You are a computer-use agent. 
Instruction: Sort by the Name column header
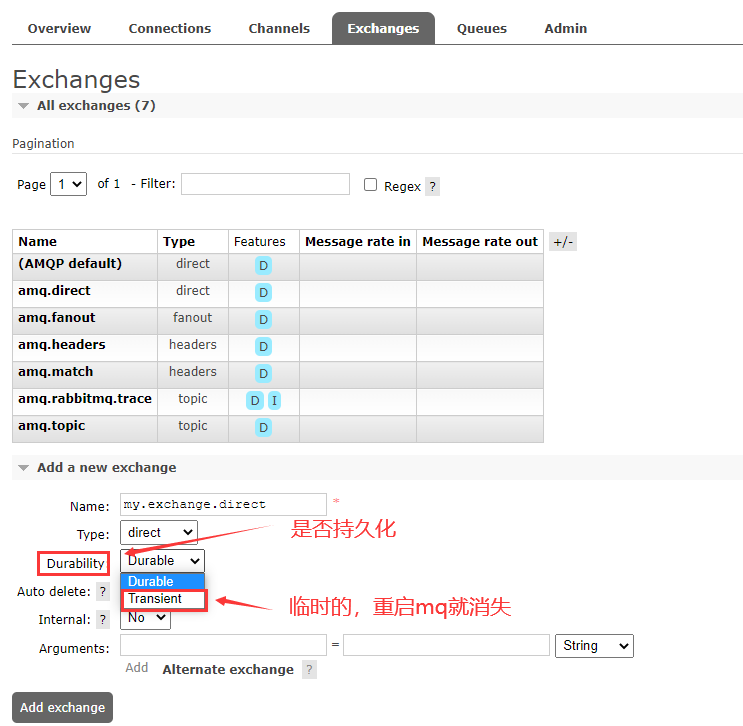coord(38,242)
